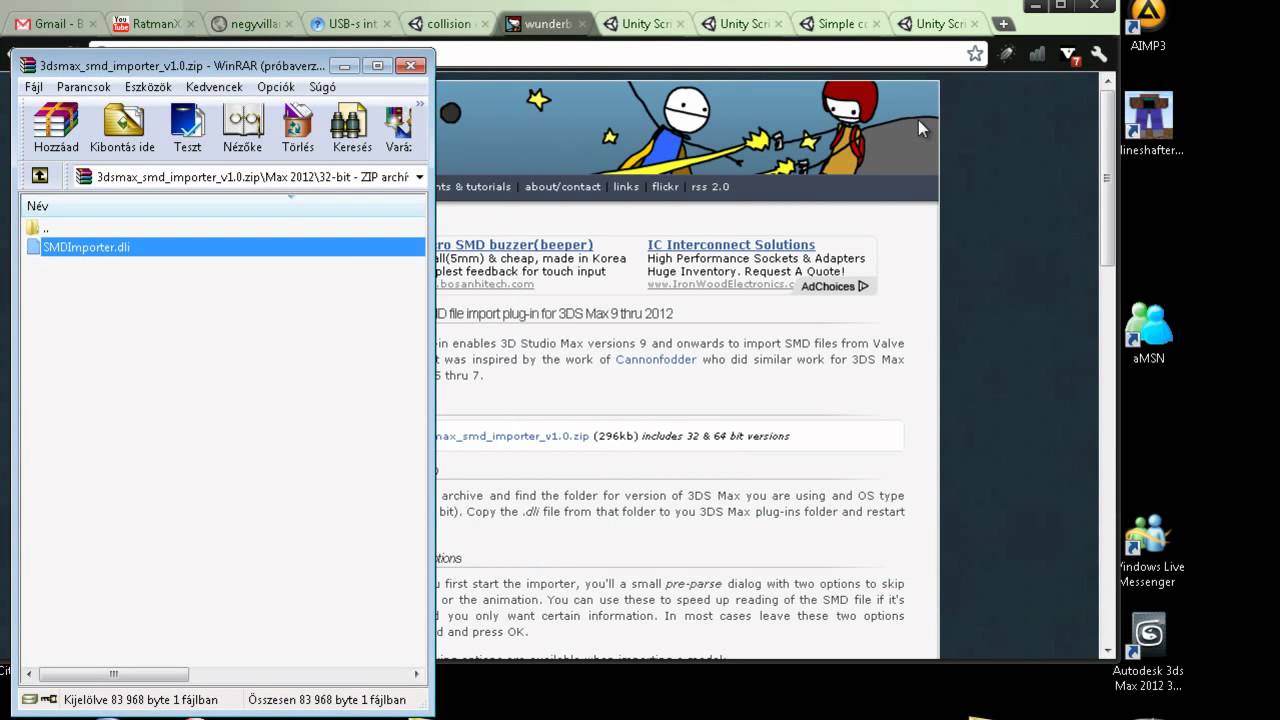Expand the WinRAR toolbar overflow chevron

tap(420, 103)
